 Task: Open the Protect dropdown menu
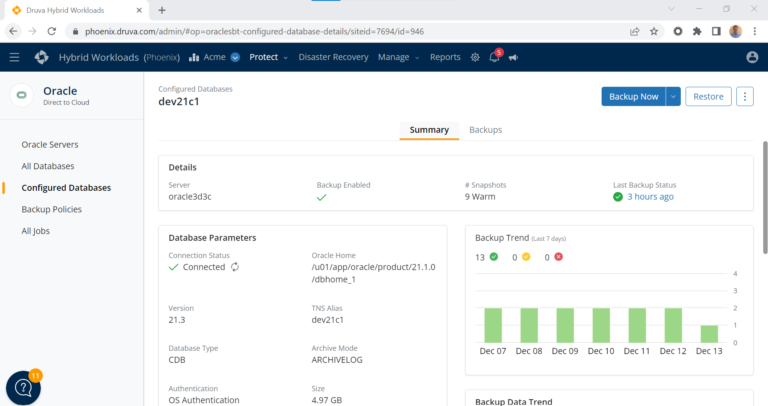click(268, 57)
